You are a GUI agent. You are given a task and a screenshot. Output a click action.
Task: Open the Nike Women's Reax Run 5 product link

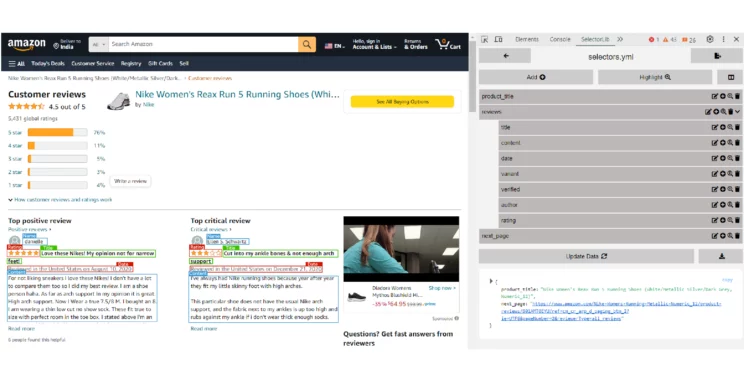point(237,94)
